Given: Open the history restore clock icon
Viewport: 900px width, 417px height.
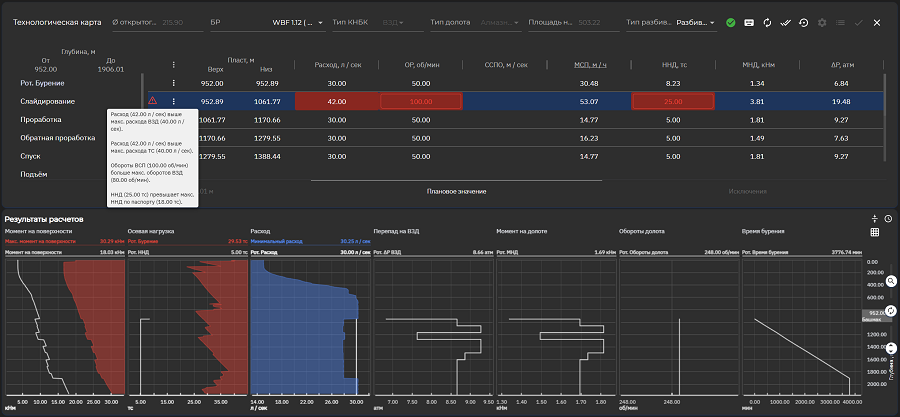Looking at the screenshot, I should (803, 22).
